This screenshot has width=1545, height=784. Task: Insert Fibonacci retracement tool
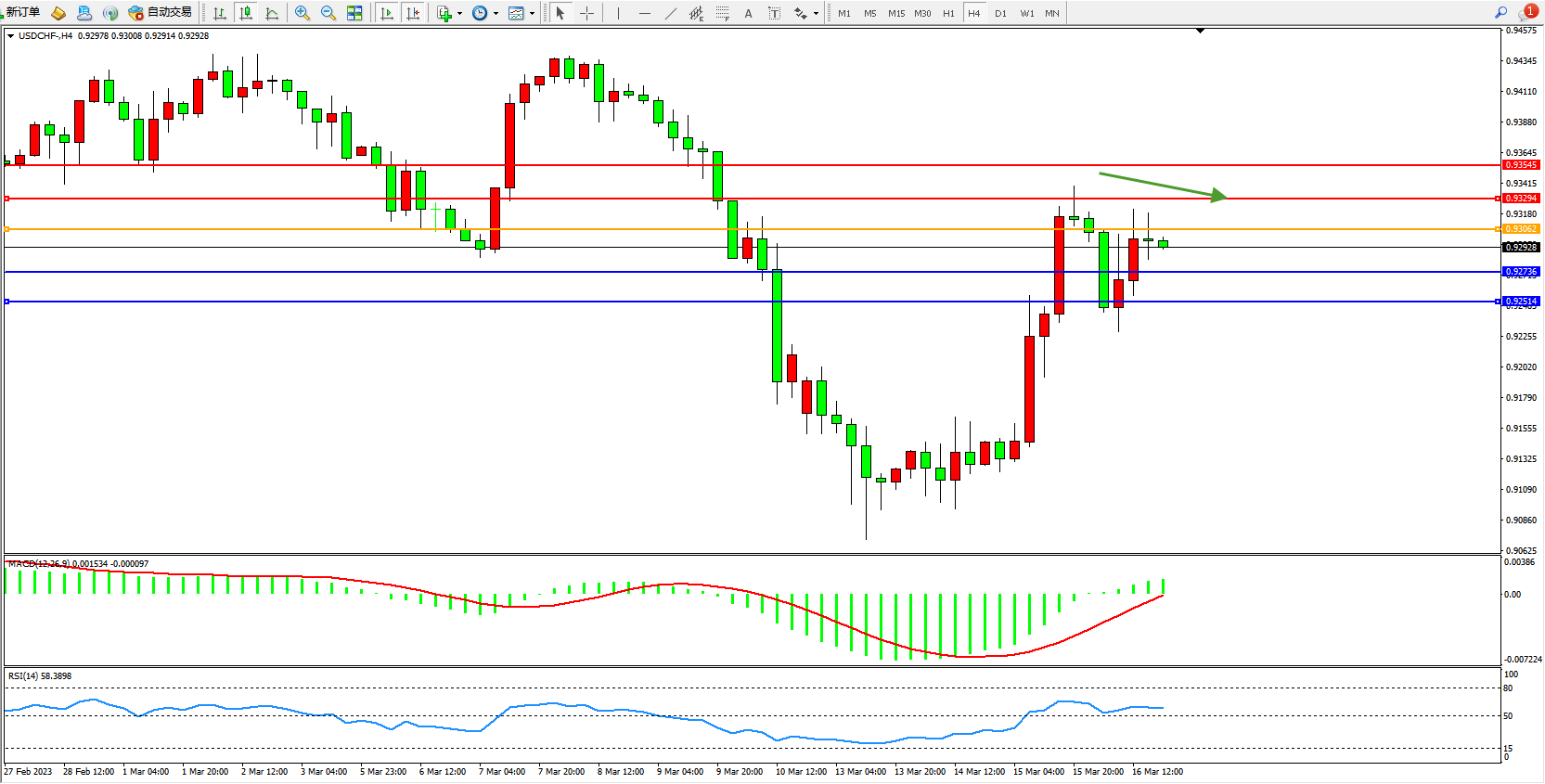pyautogui.click(x=722, y=13)
